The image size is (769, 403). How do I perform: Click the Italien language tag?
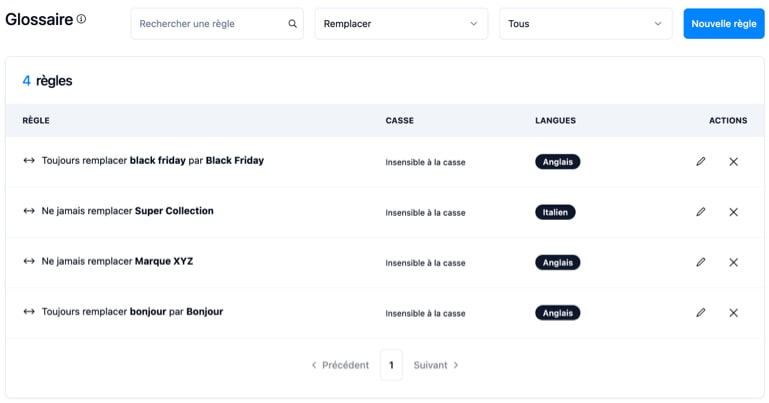pyautogui.click(x=555, y=212)
